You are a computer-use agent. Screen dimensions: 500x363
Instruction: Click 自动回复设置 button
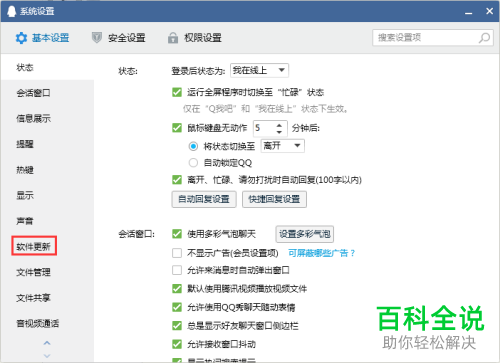pyautogui.click(x=204, y=199)
